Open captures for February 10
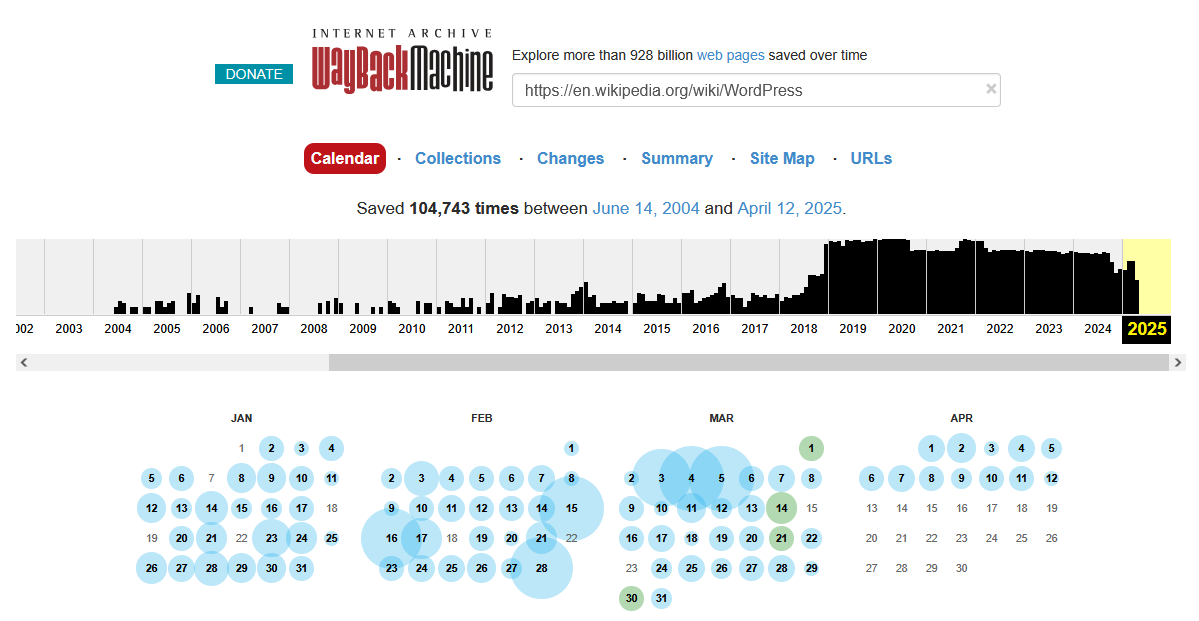Screen dimensions: 1199x621 tap(421, 508)
